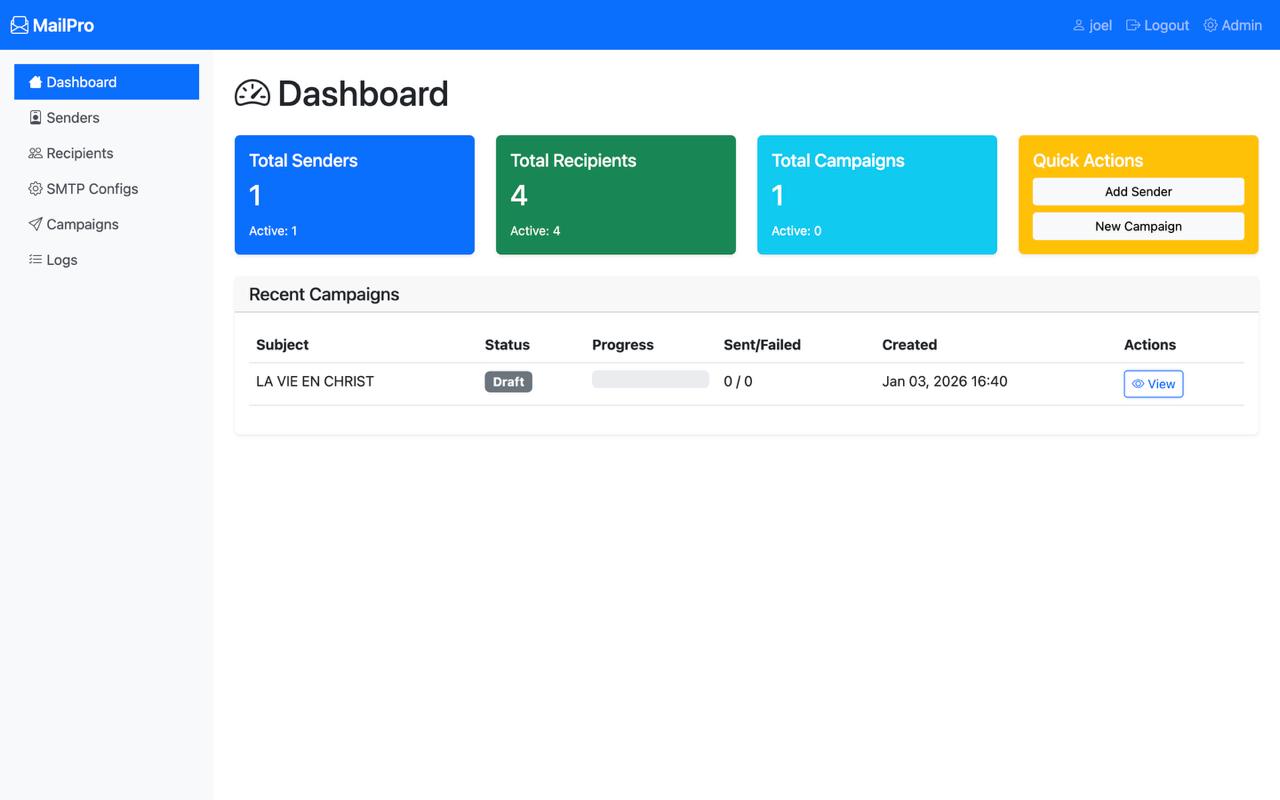Viewport: 1280px width, 800px height.
Task: Click the list icon next to Logs
Action: pyautogui.click(x=35, y=260)
